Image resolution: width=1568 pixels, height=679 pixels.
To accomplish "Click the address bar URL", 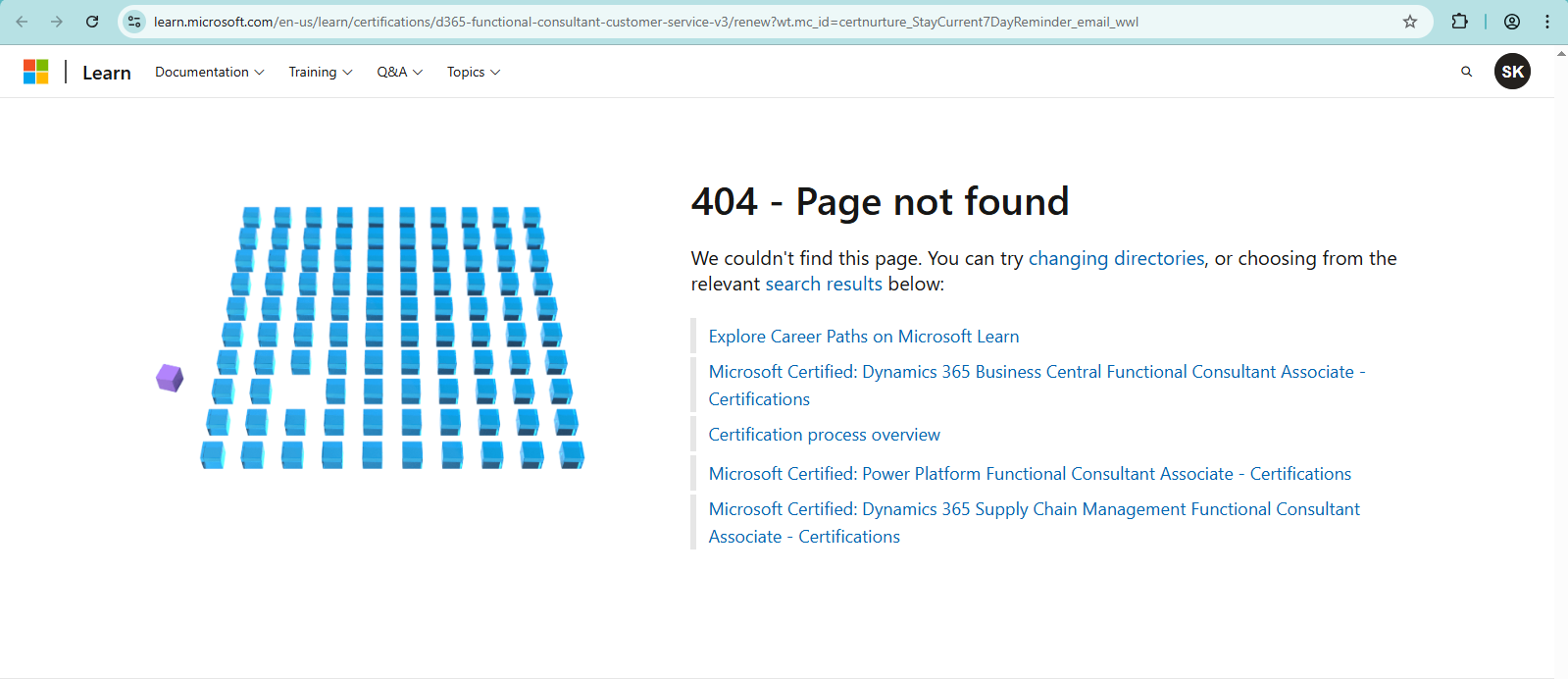I will tap(645, 22).
